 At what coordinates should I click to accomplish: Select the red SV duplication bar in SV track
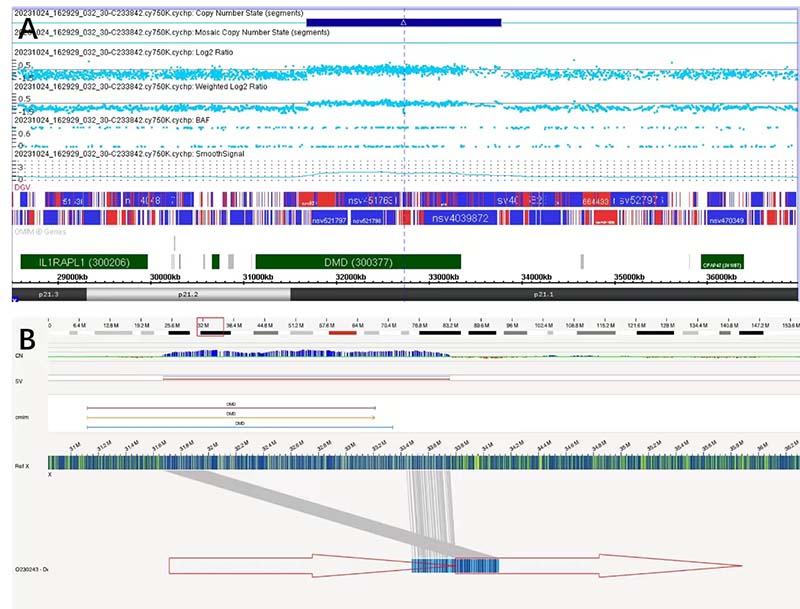point(307,378)
